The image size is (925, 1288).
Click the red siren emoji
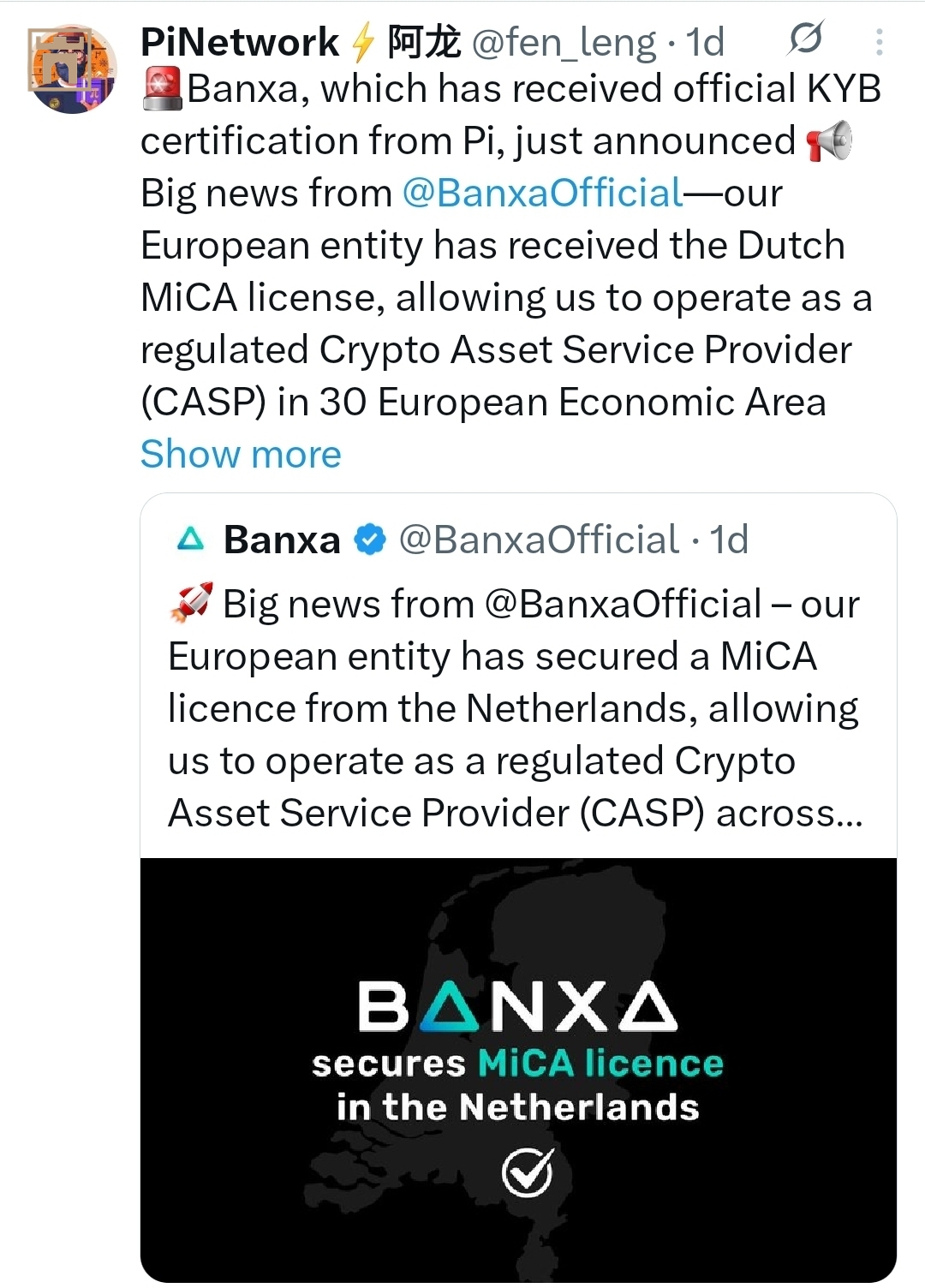click(x=162, y=88)
